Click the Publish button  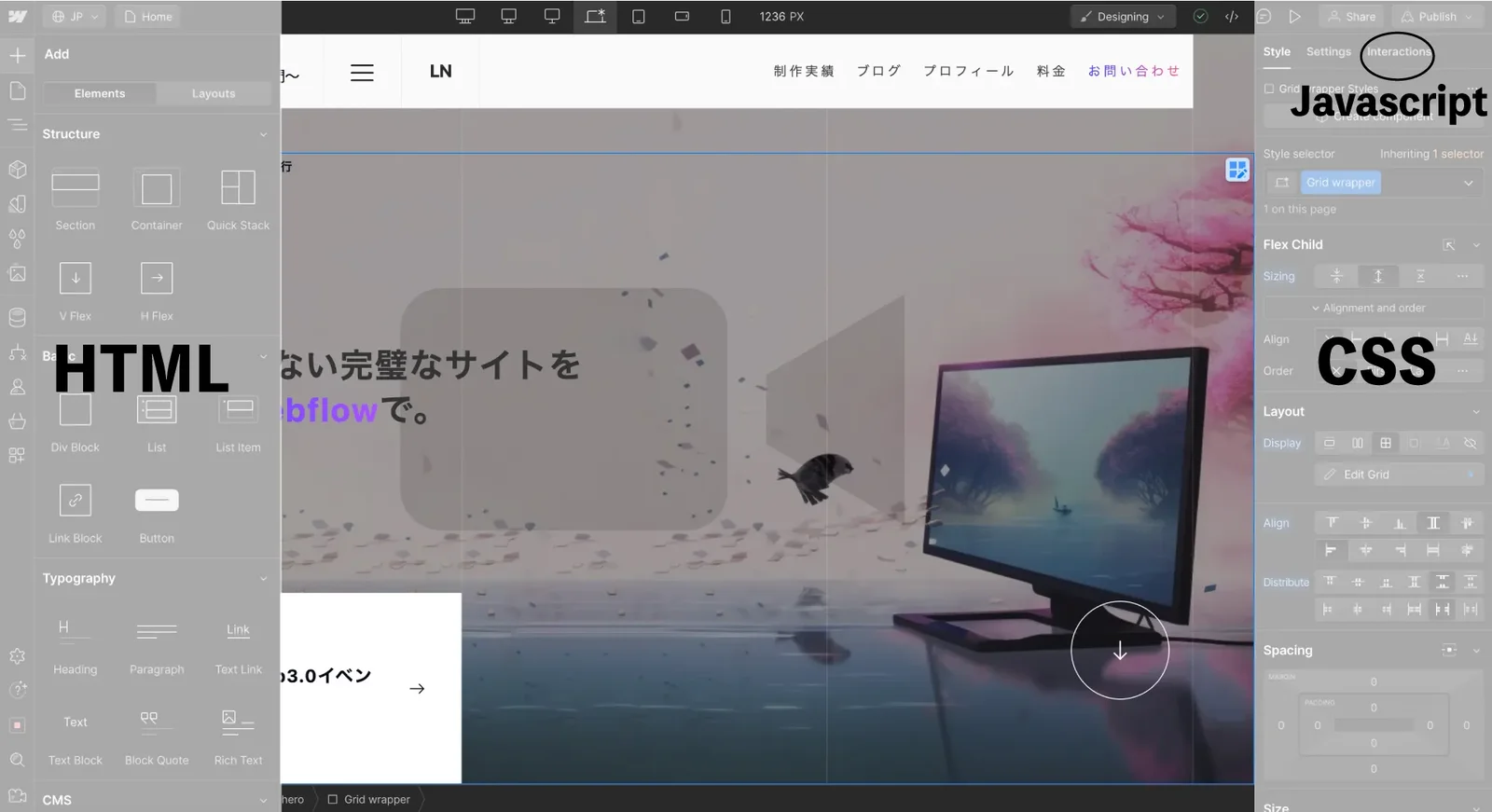pos(1437,17)
